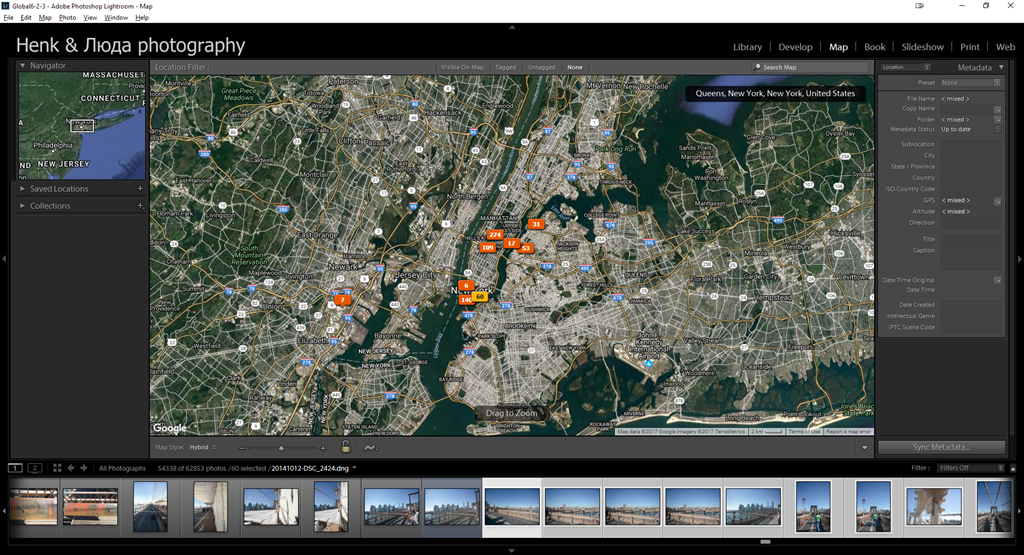
Task: Open the Window menu
Action: pos(116,18)
